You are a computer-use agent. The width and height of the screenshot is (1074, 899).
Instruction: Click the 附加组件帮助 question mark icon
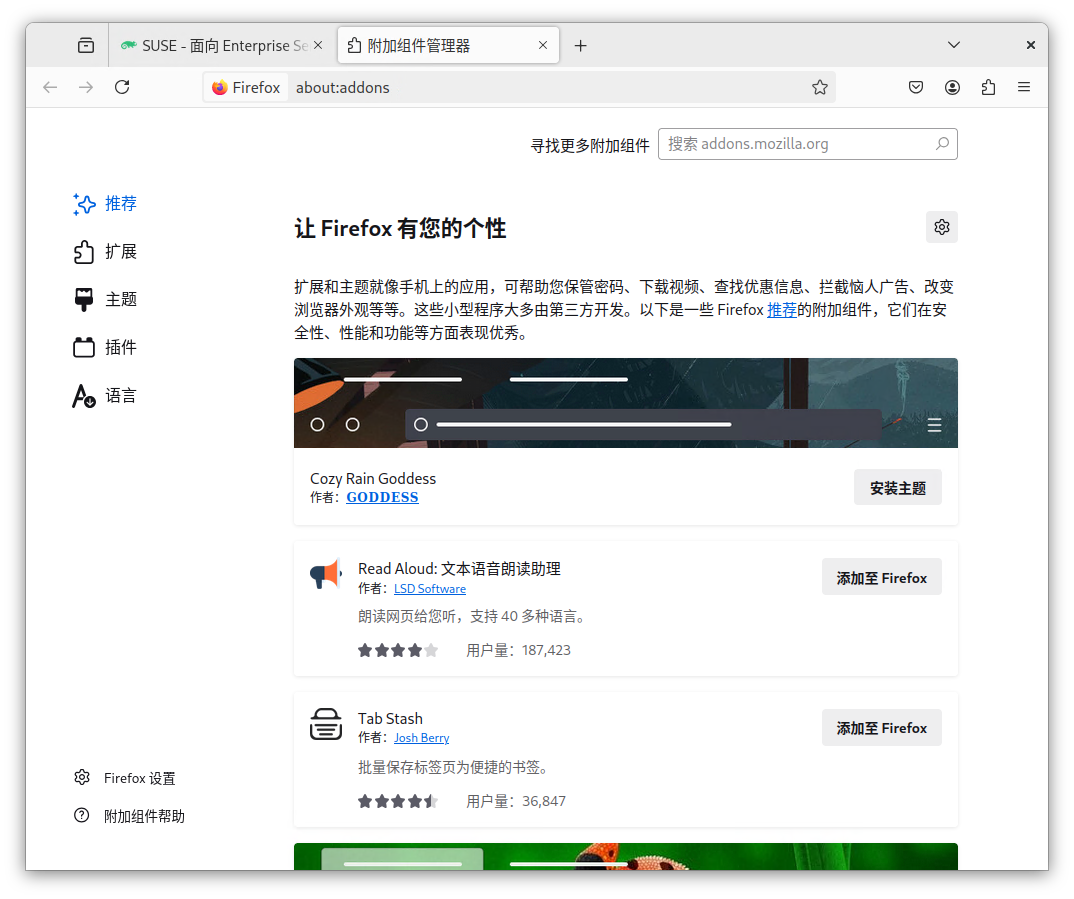click(82, 815)
